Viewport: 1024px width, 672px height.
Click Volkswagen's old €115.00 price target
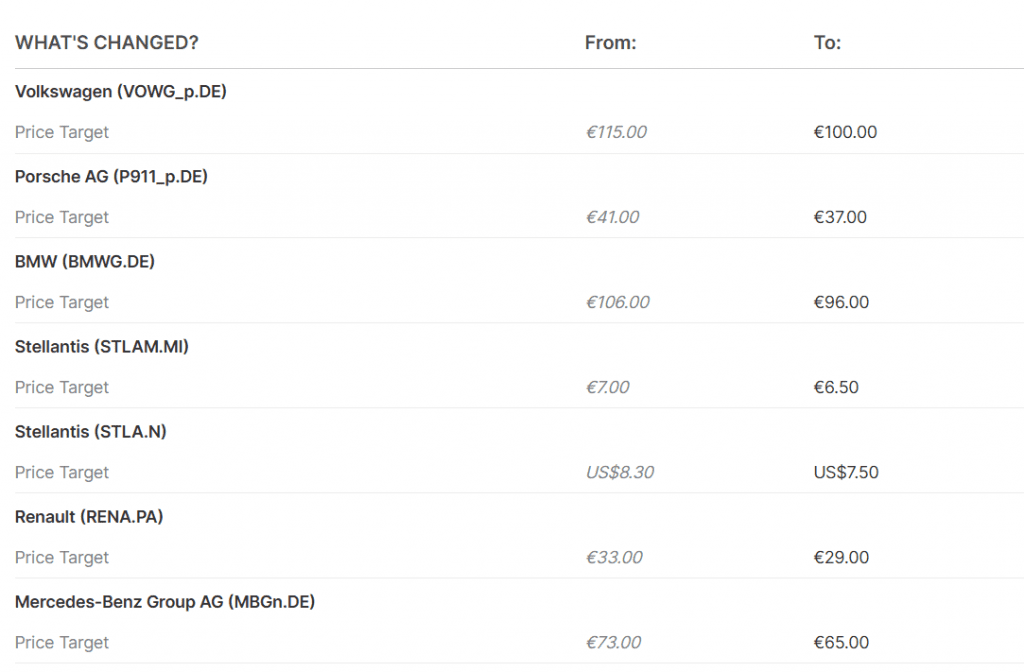pyautogui.click(x=616, y=132)
